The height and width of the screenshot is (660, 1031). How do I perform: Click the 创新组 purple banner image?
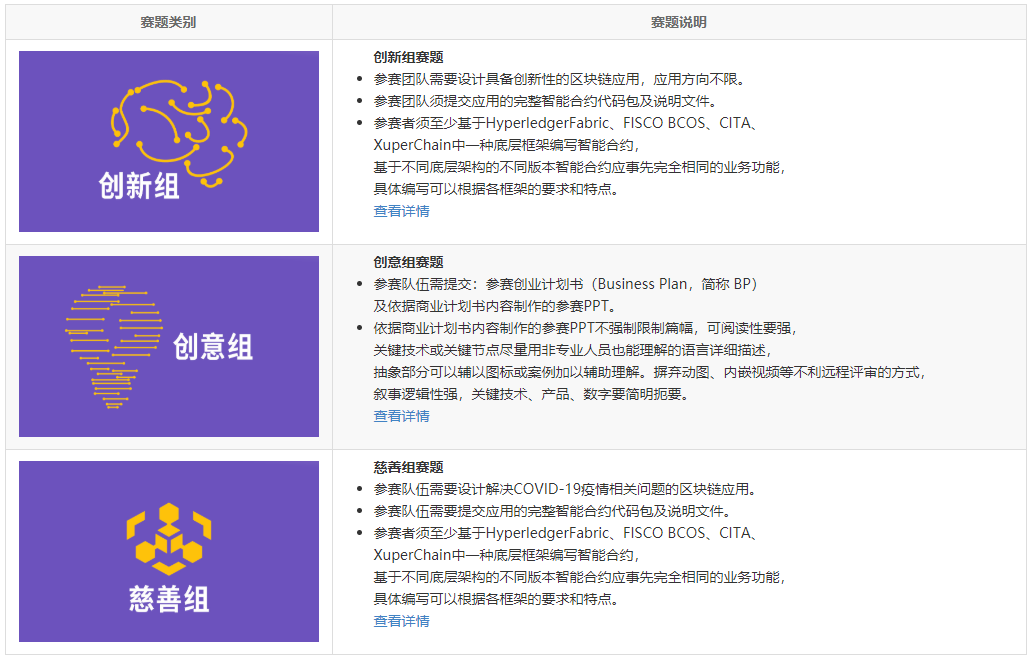tap(169, 141)
